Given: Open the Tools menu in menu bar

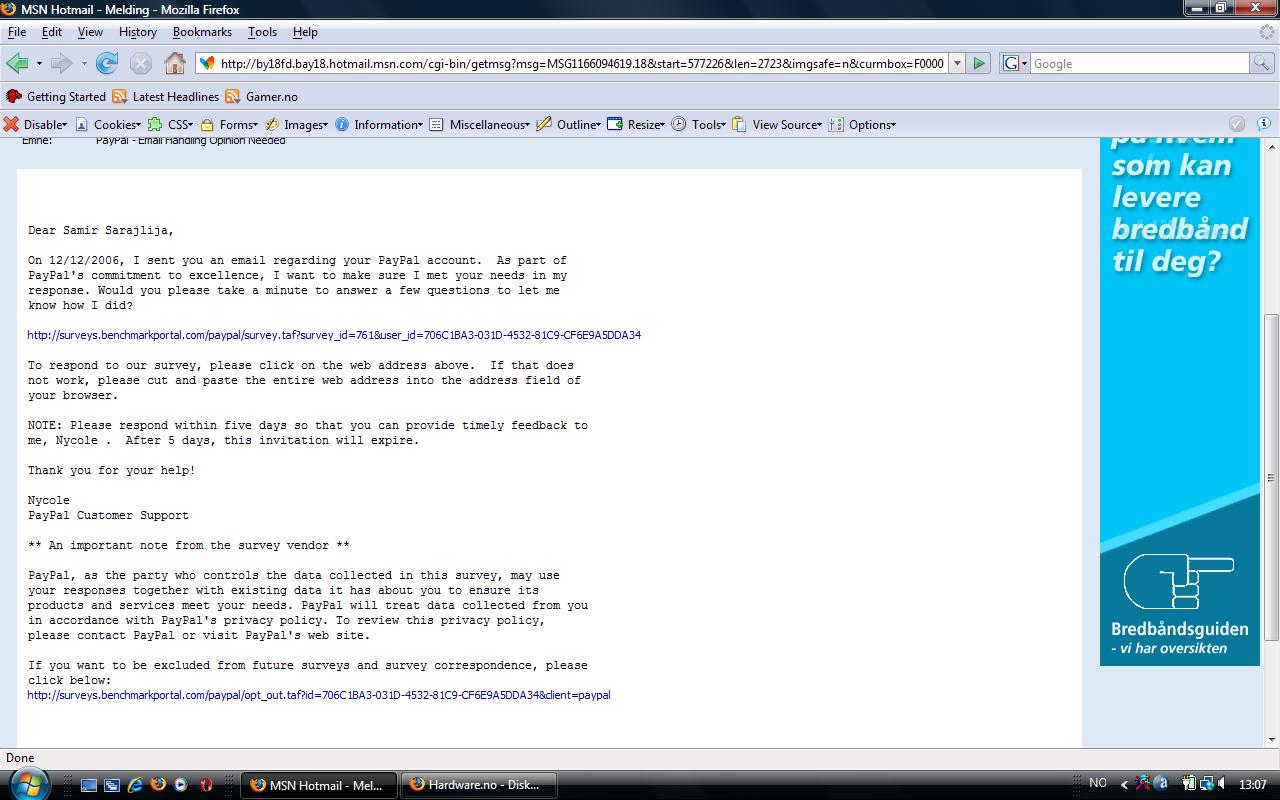Looking at the screenshot, I should 262,32.
